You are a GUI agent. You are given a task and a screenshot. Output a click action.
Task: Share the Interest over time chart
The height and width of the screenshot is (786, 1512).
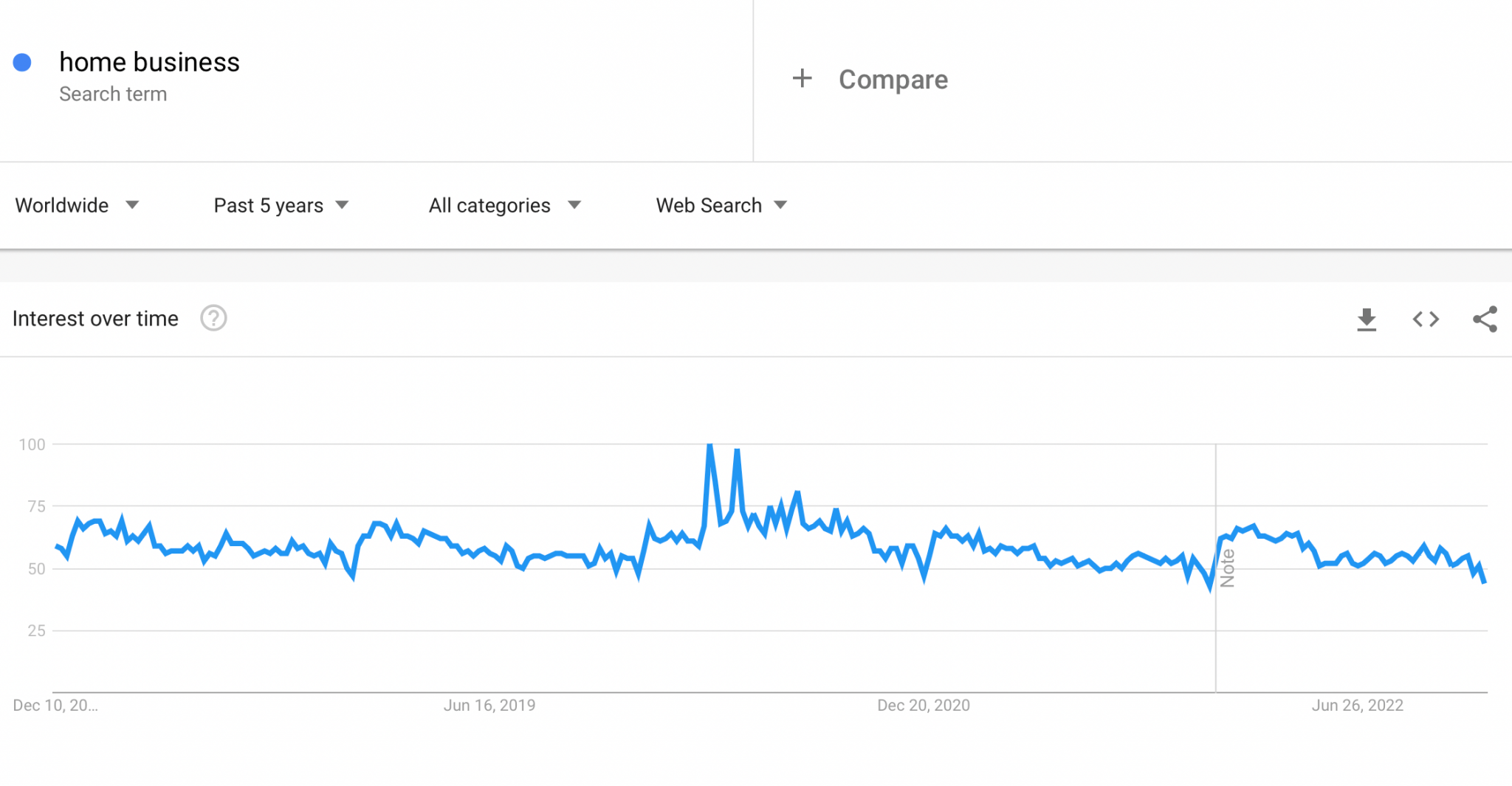[x=1483, y=319]
